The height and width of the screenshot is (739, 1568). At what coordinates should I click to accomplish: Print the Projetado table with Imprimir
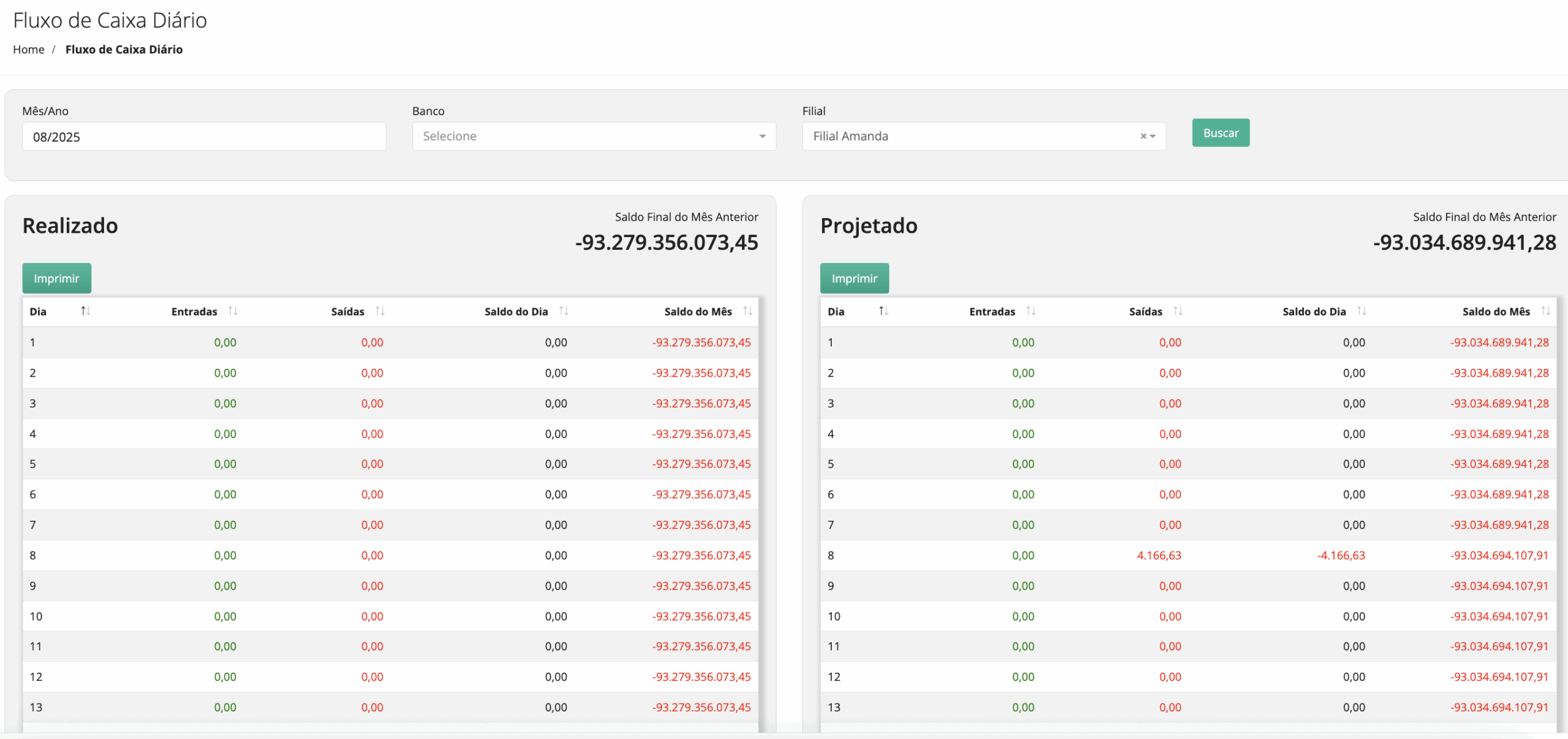[854, 278]
